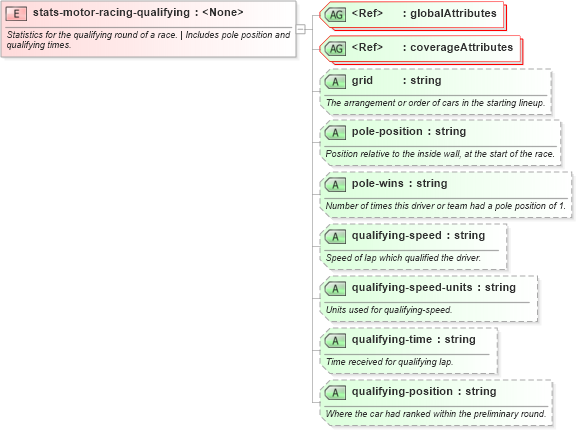Select the 'pole-wins : string' attribute name
The height and width of the screenshot is (430, 576).
coord(399,183)
